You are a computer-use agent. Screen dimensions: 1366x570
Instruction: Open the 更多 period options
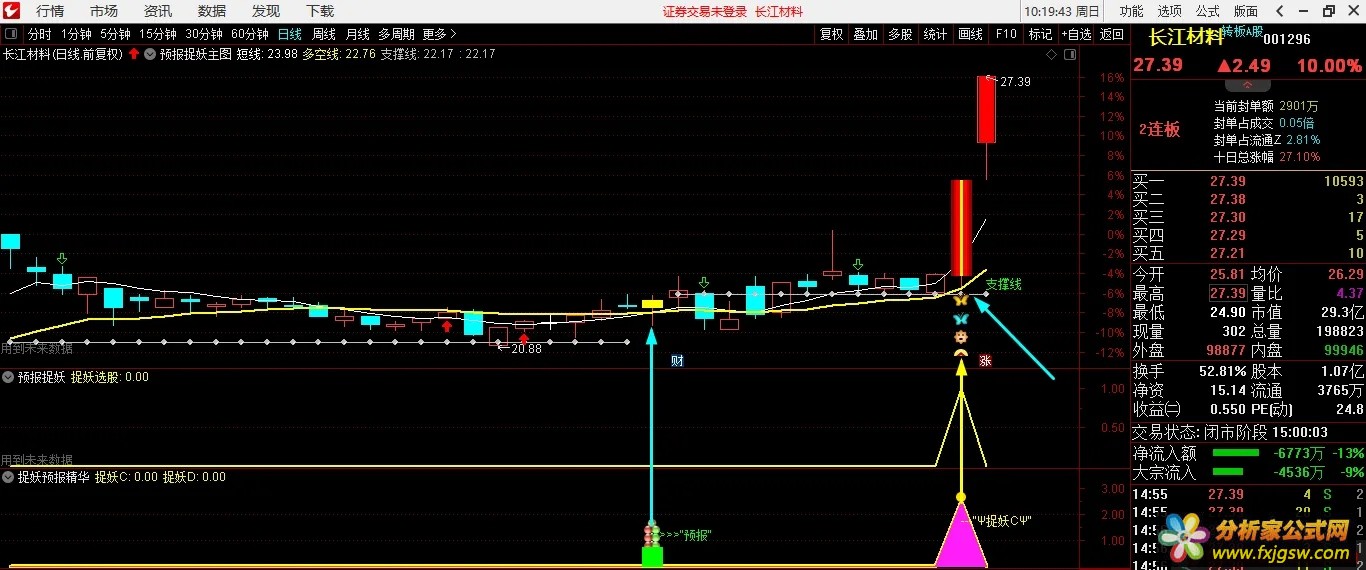(439, 33)
